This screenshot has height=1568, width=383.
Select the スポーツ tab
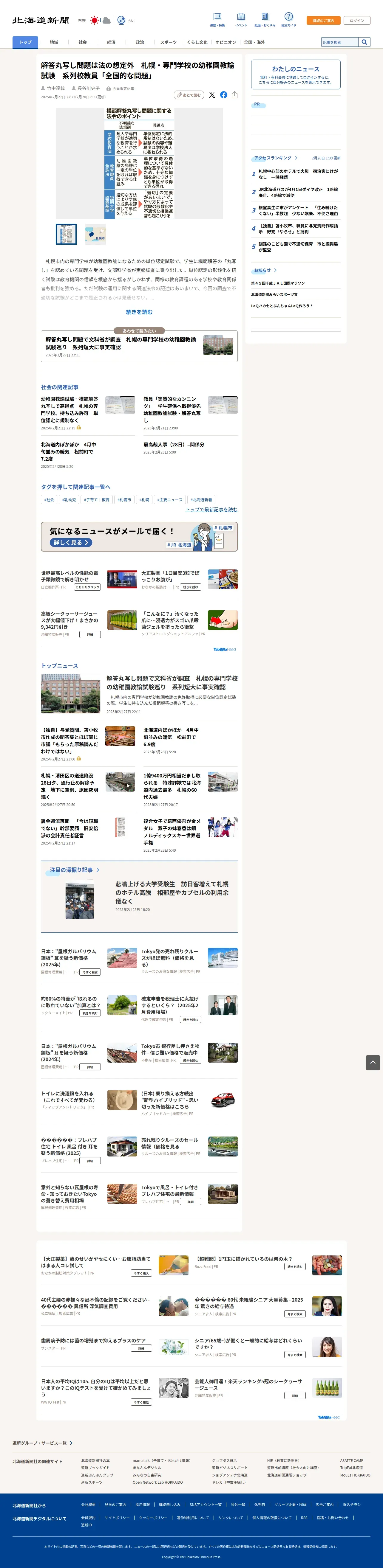coord(169,42)
